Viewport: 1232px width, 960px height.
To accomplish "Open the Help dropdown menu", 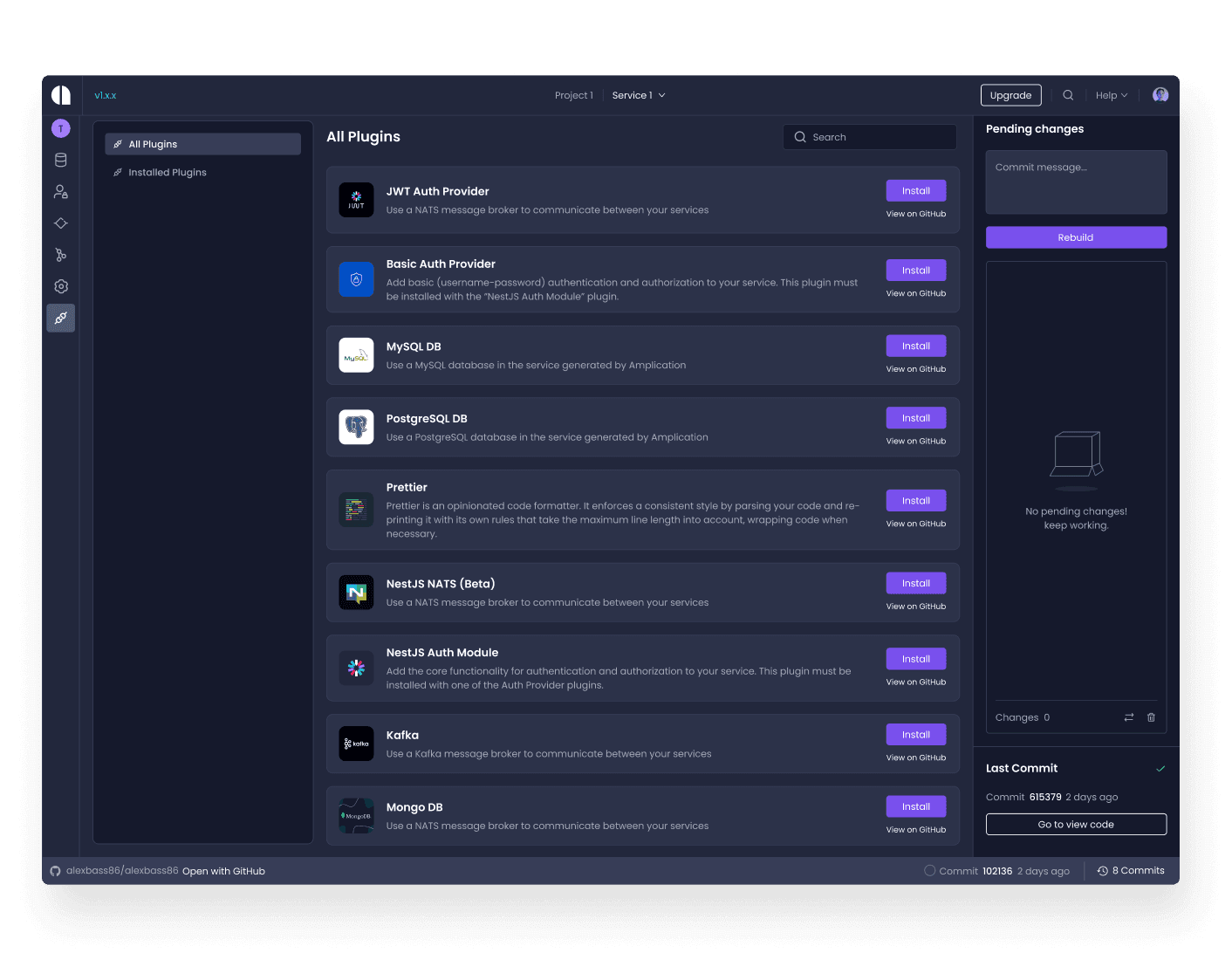I will click(x=1112, y=95).
